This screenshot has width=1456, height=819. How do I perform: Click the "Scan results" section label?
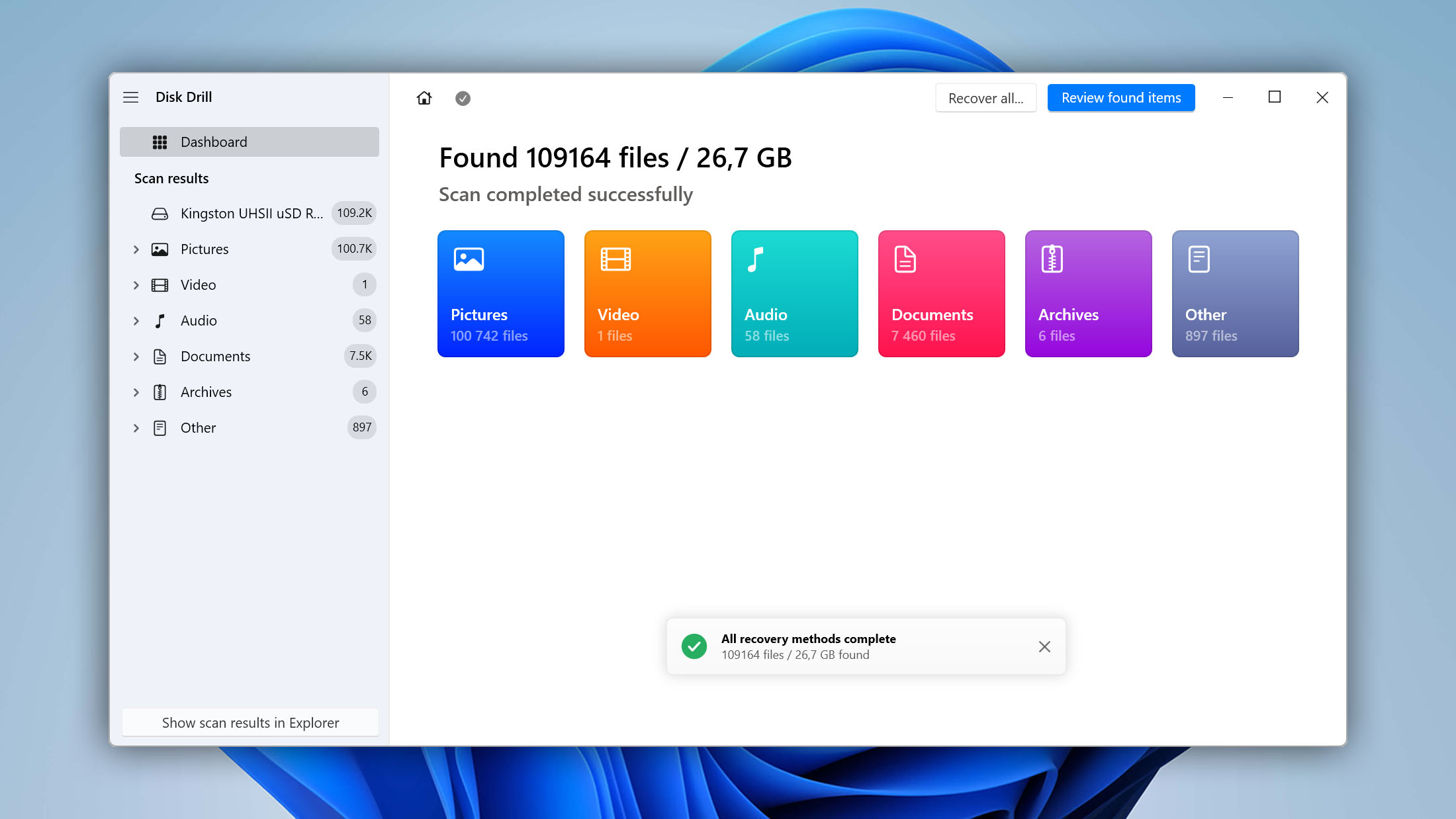(171, 179)
